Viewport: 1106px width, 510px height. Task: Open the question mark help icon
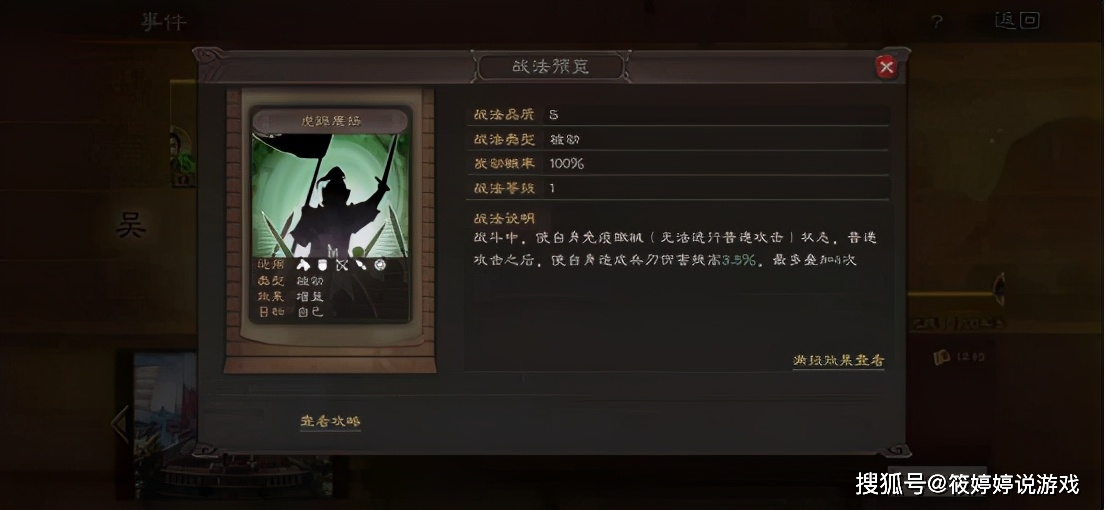tap(937, 22)
